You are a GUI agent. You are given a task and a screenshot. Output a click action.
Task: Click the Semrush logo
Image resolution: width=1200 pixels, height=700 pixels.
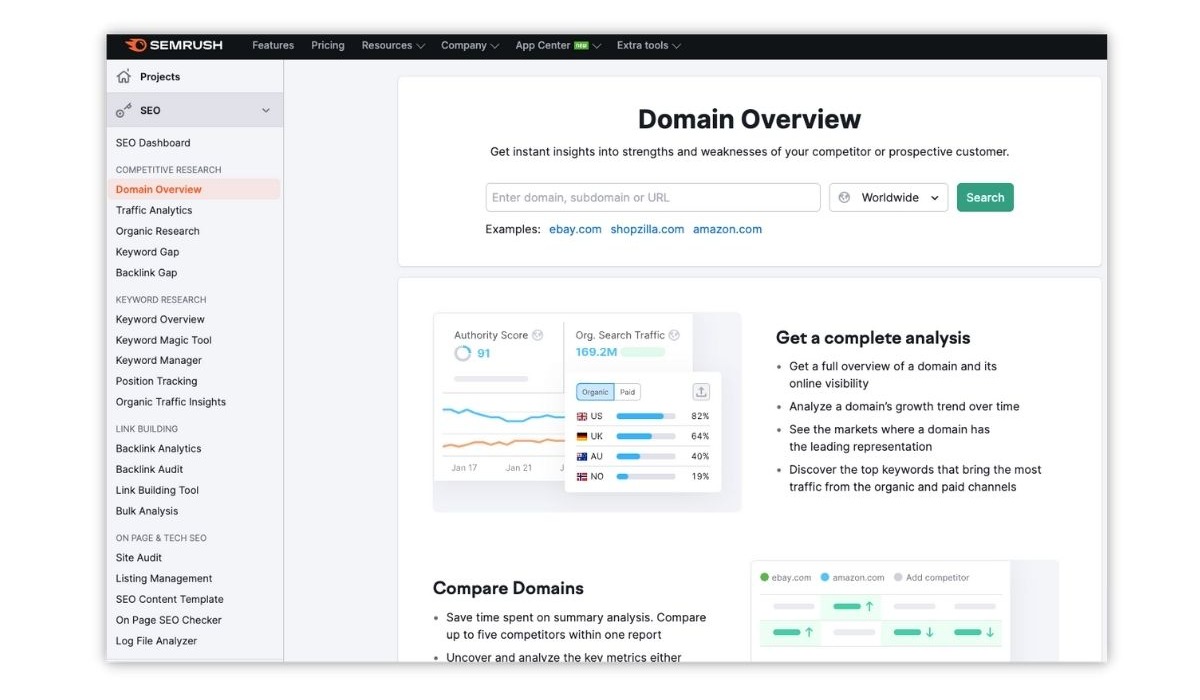(173, 45)
